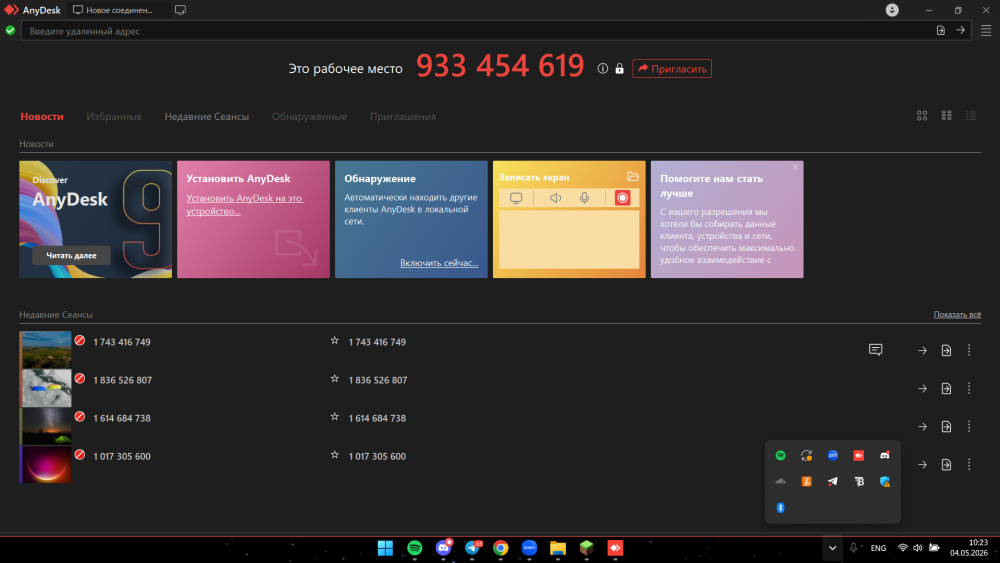
Task: Switch to list view layout
Action: click(x=971, y=115)
